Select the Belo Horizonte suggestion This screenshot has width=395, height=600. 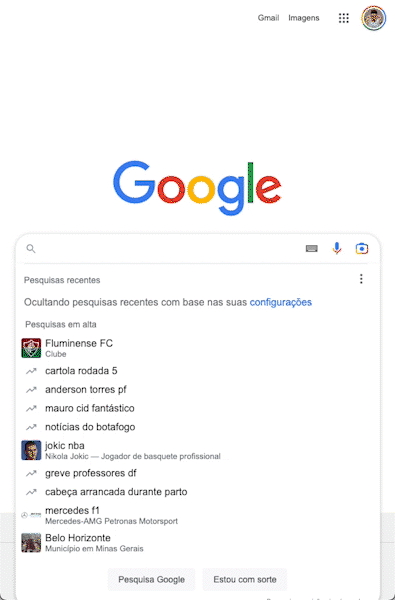coord(198,543)
